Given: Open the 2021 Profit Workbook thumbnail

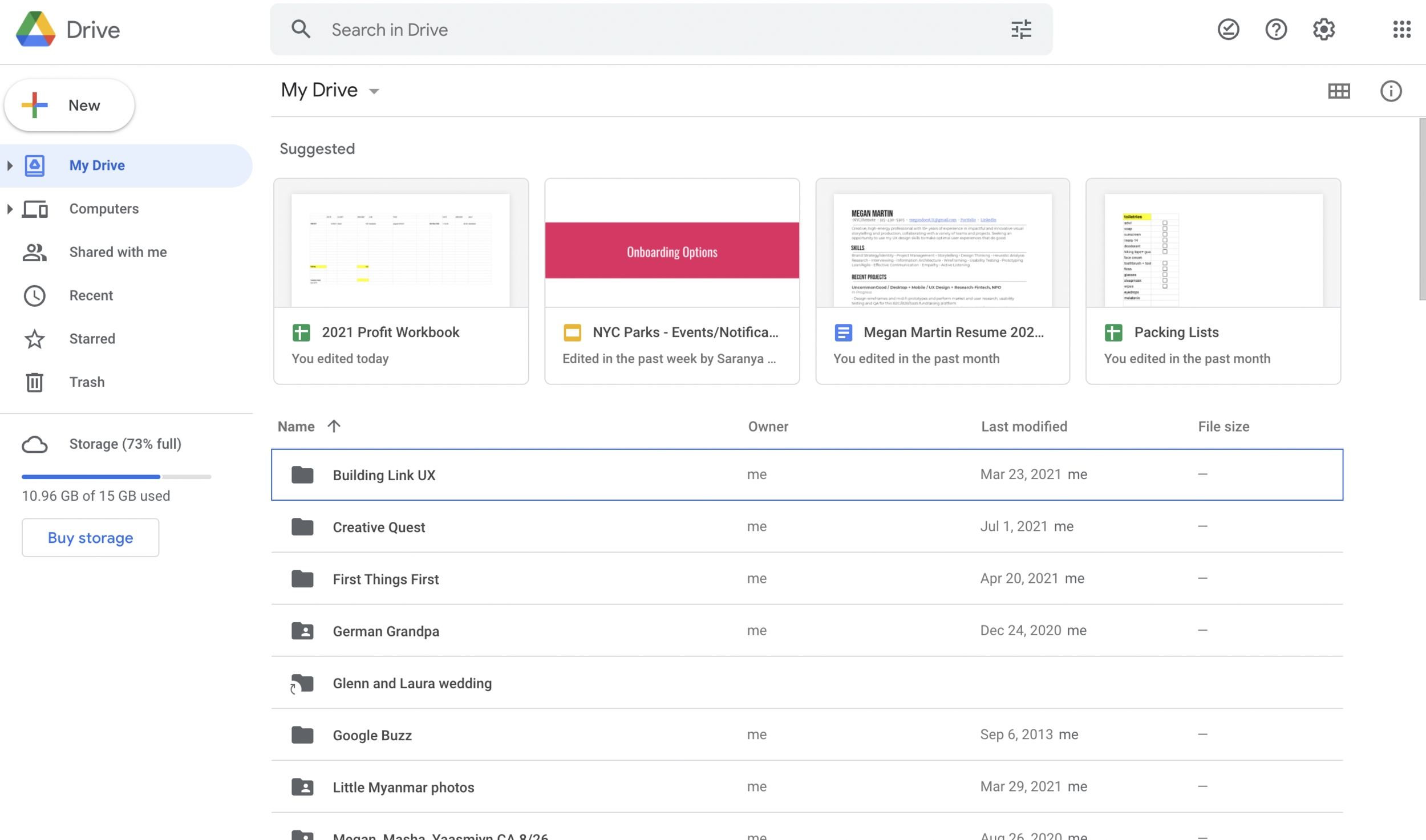Looking at the screenshot, I should click(400, 250).
